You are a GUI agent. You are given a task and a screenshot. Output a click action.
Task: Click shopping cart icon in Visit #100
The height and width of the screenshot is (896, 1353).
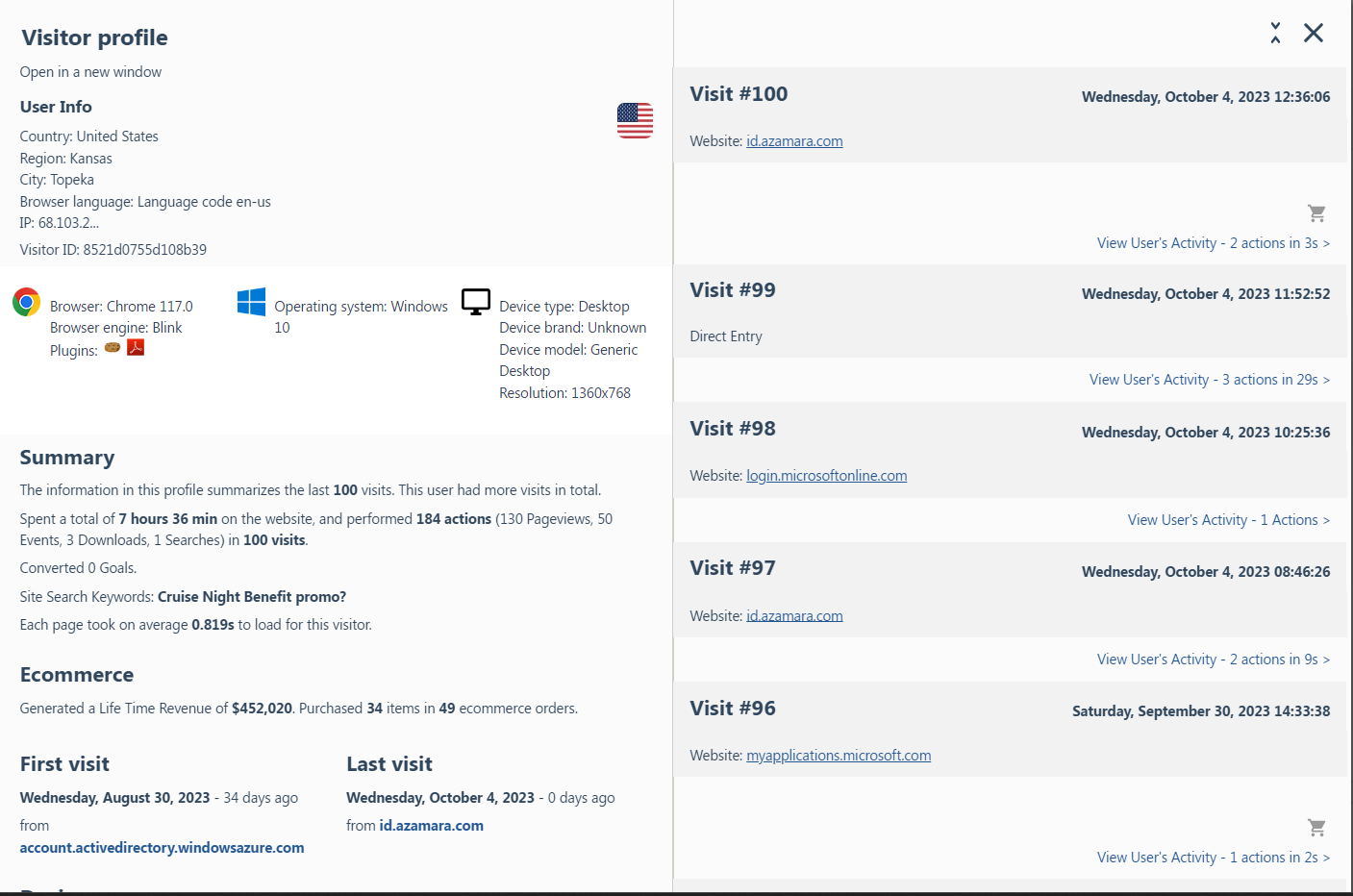coord(1316,213)
